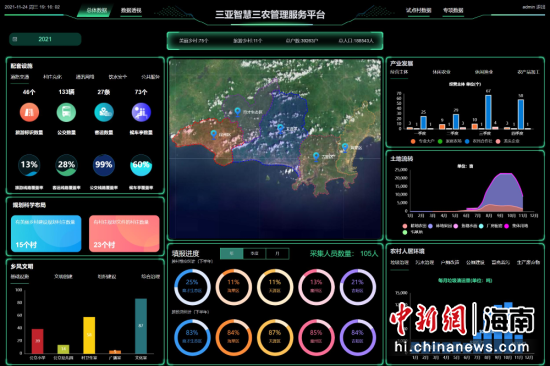
Task: Click the 60% cyan waiting shelter coverage gauge
Action: [141, 165]
